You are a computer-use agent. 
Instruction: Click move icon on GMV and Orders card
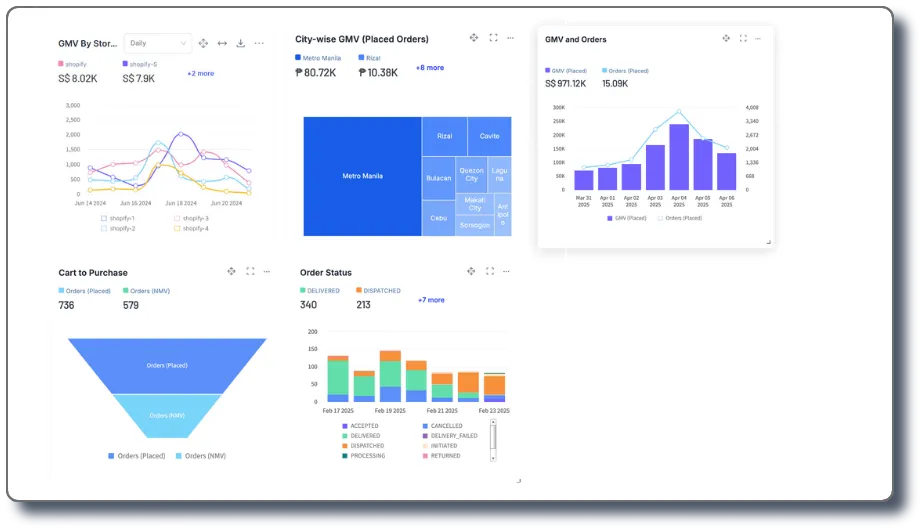[x=726, y=38]
